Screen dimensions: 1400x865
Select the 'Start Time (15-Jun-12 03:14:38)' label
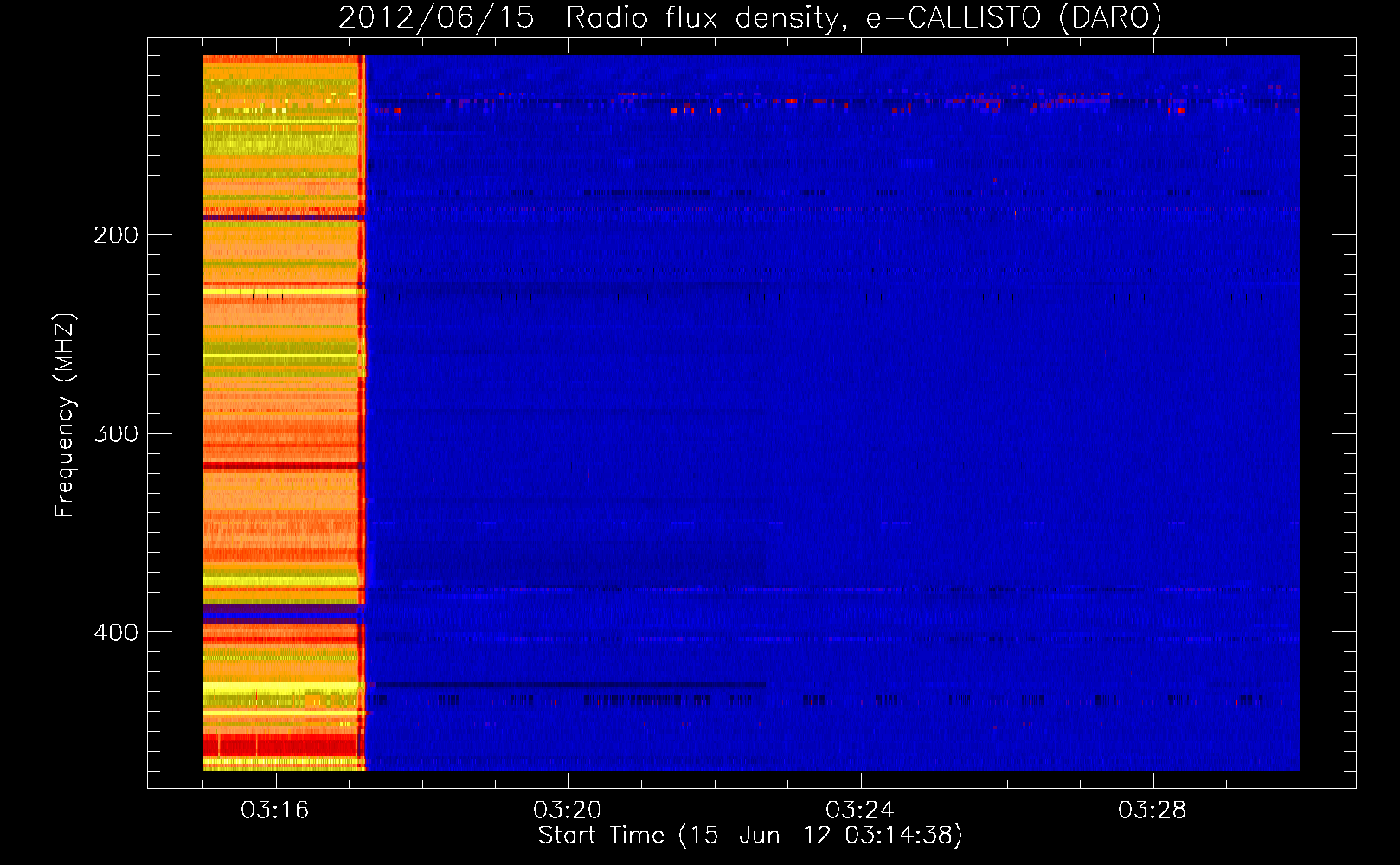tap(750, 836)
